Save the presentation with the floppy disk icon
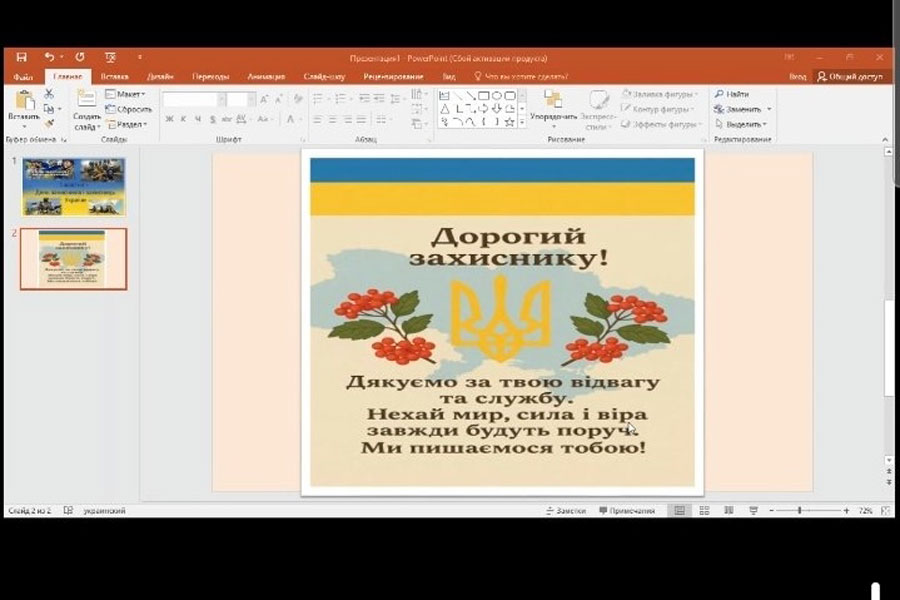 (21, 57)
